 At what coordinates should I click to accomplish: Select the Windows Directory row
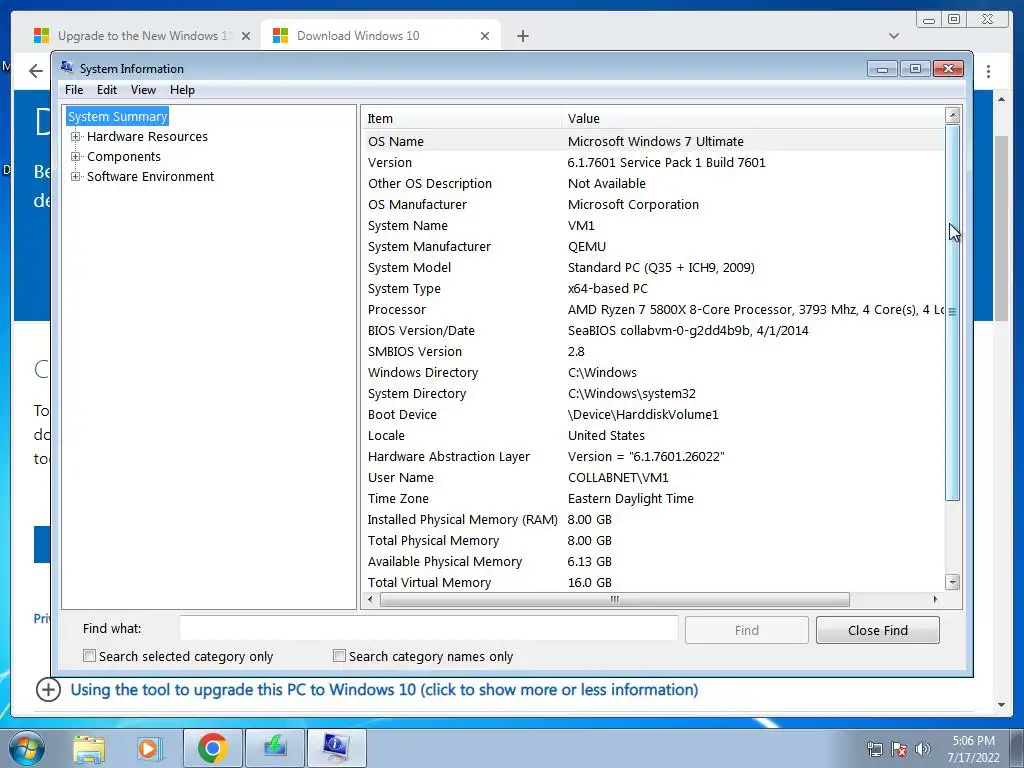tap(653, 372)
